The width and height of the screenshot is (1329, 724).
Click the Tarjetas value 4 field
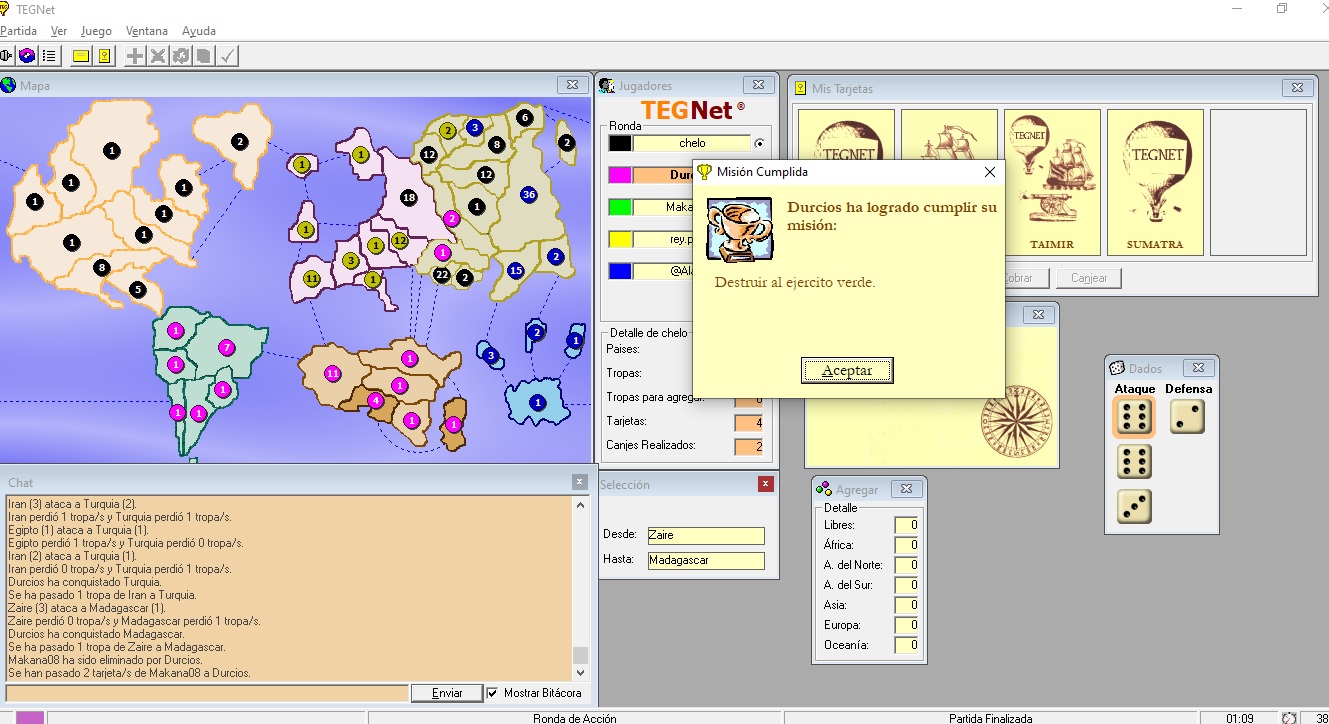point(748,422)
